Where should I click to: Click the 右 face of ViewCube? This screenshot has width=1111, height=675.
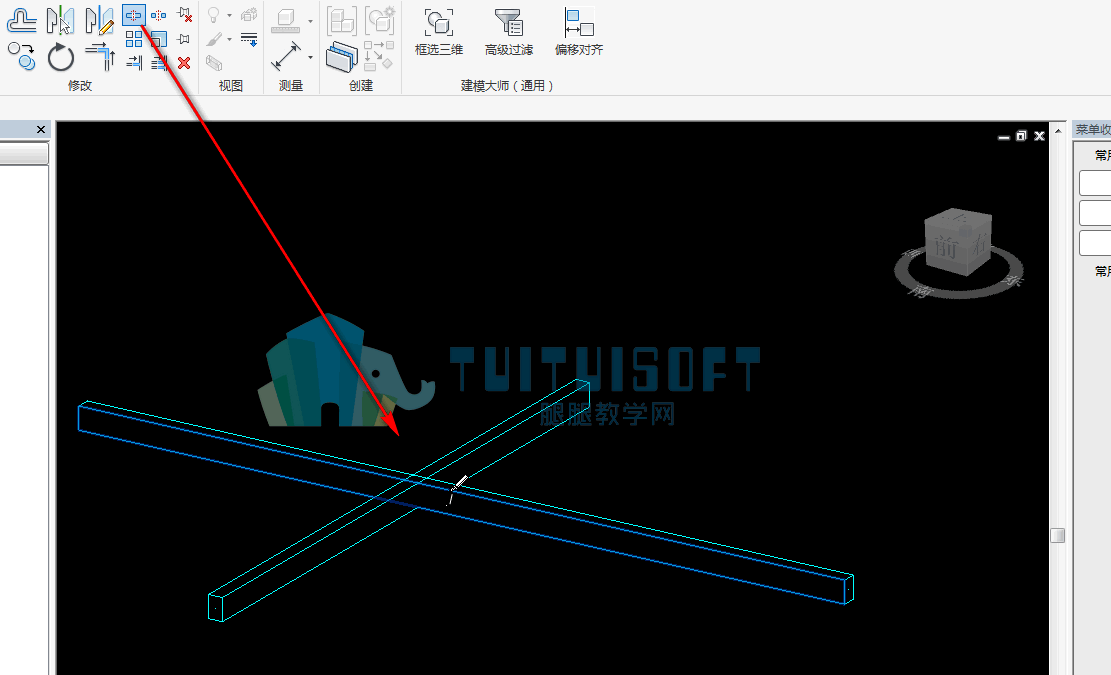pos(979,243)
